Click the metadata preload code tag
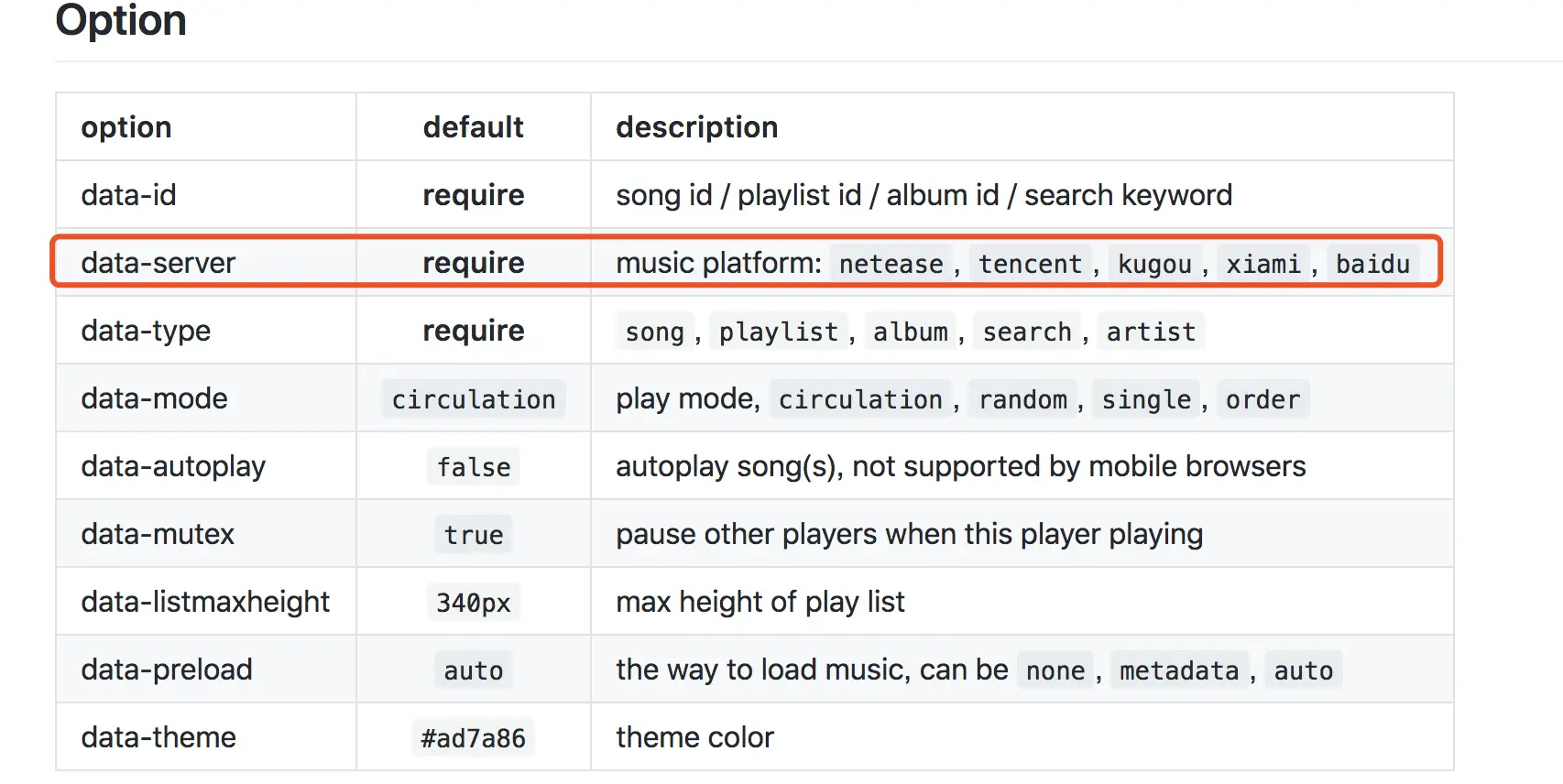Screen dimensions: 1563x784 [x=1179, y=670]
